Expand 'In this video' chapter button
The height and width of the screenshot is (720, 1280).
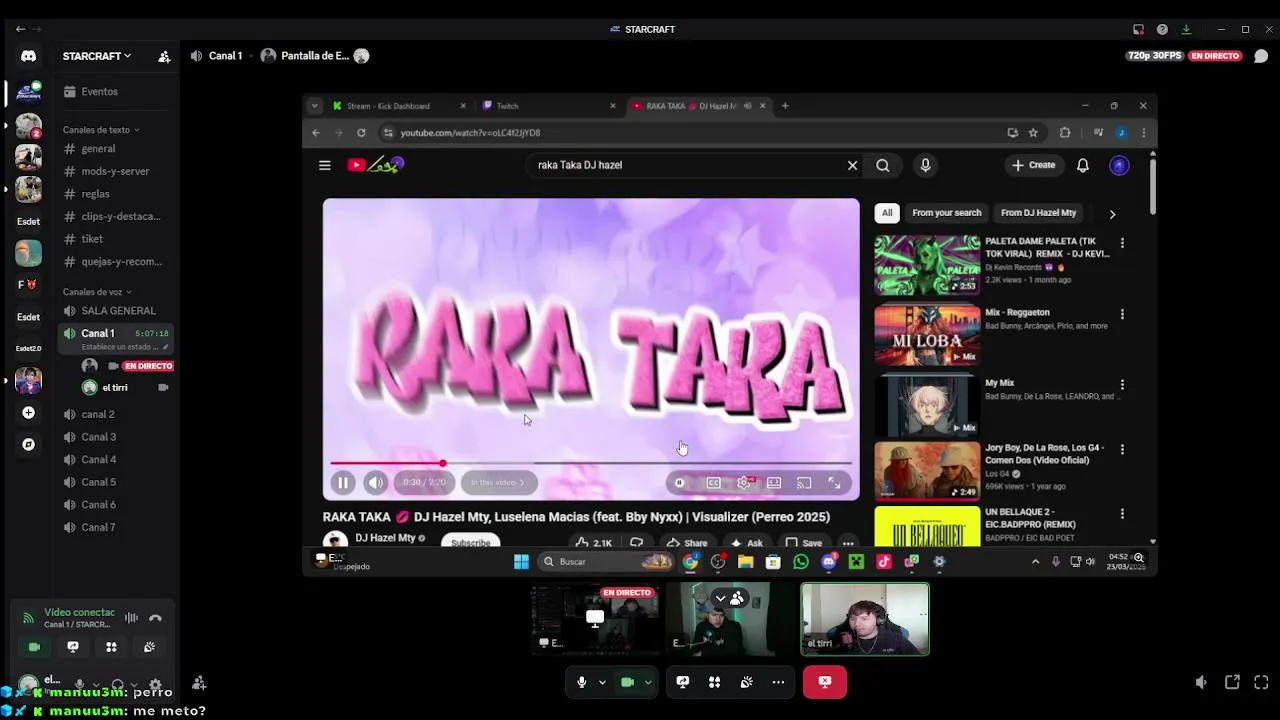(x=498, y=482)
